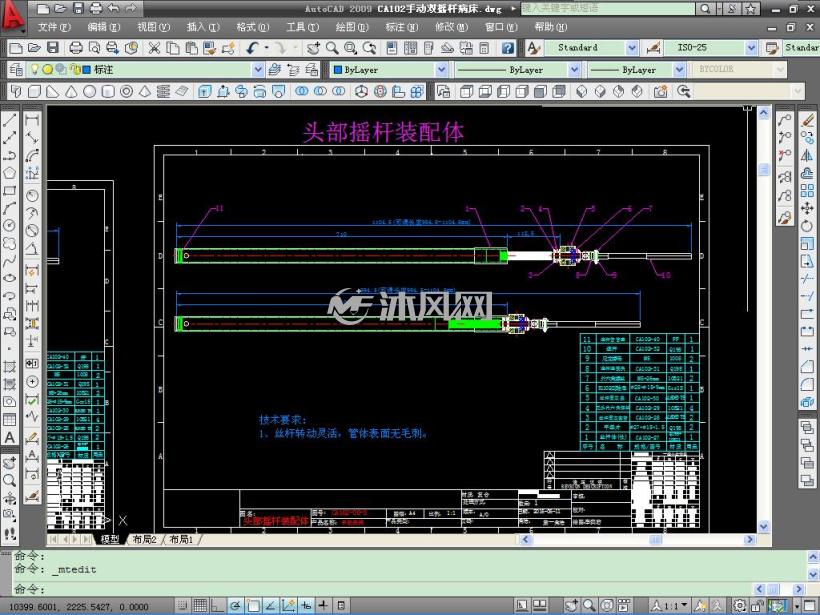The image size is (820, 615).
Task: Click the Undo arrow icon
Action: (x=253, y=48)
